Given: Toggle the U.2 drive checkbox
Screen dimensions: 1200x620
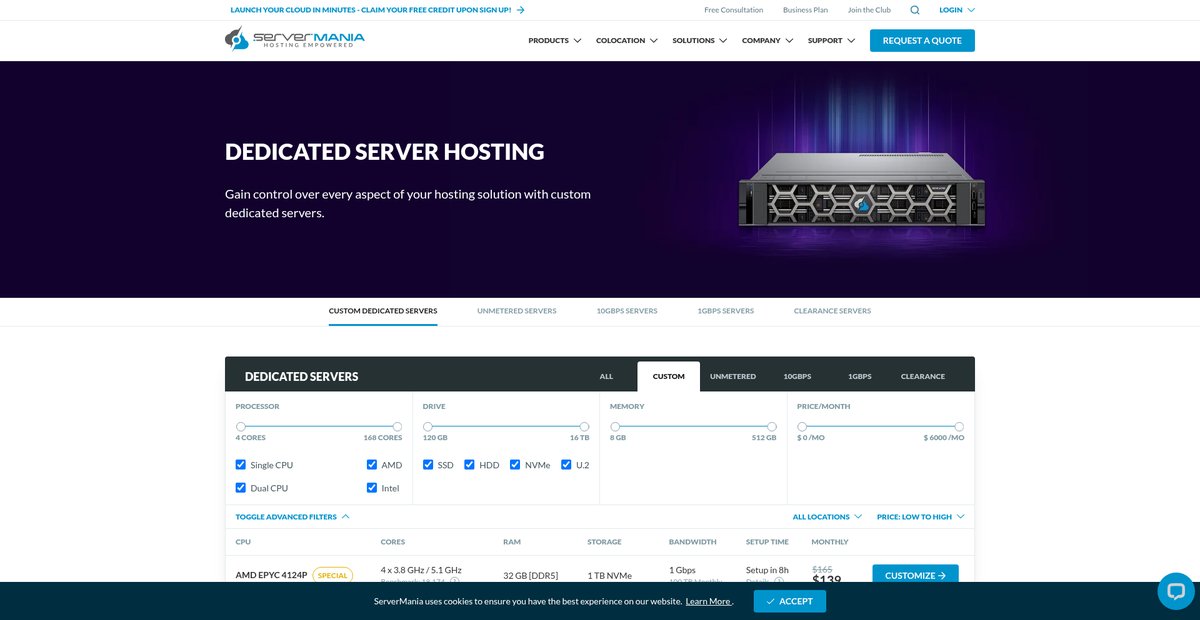Looking at the screenshot, I should (566, 465).
